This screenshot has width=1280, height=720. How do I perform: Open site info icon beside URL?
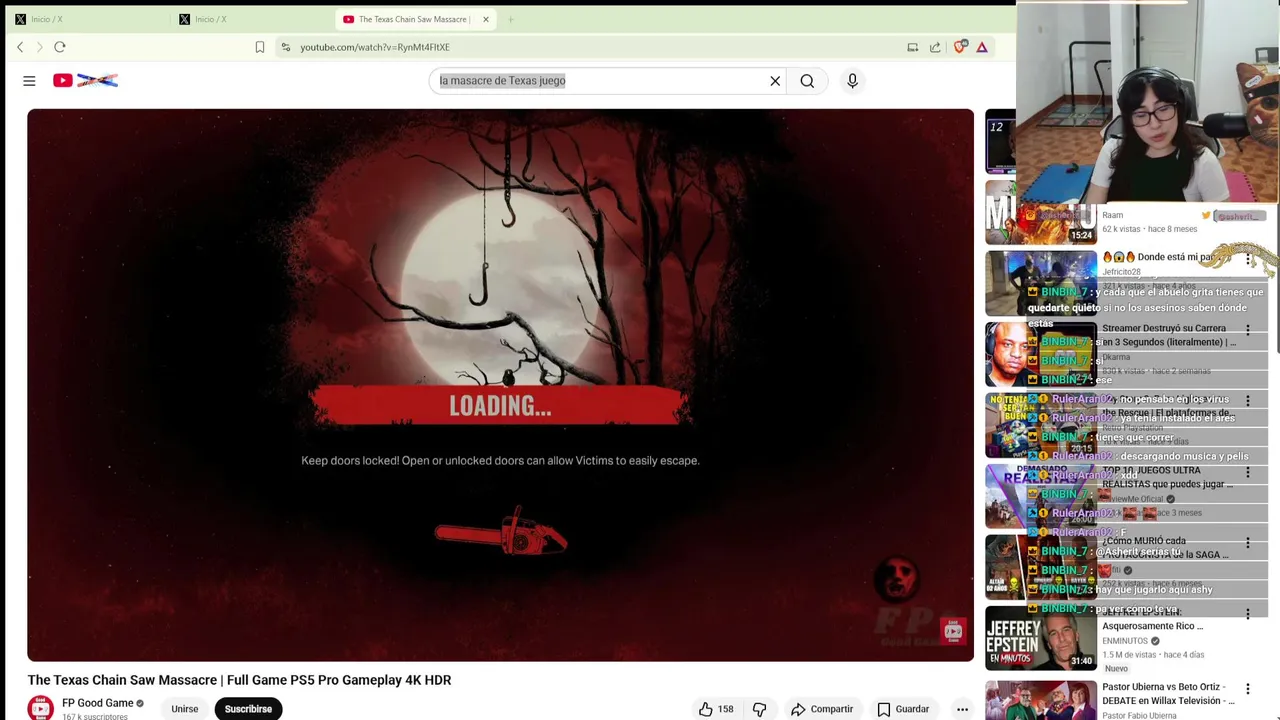pos(286,47)
